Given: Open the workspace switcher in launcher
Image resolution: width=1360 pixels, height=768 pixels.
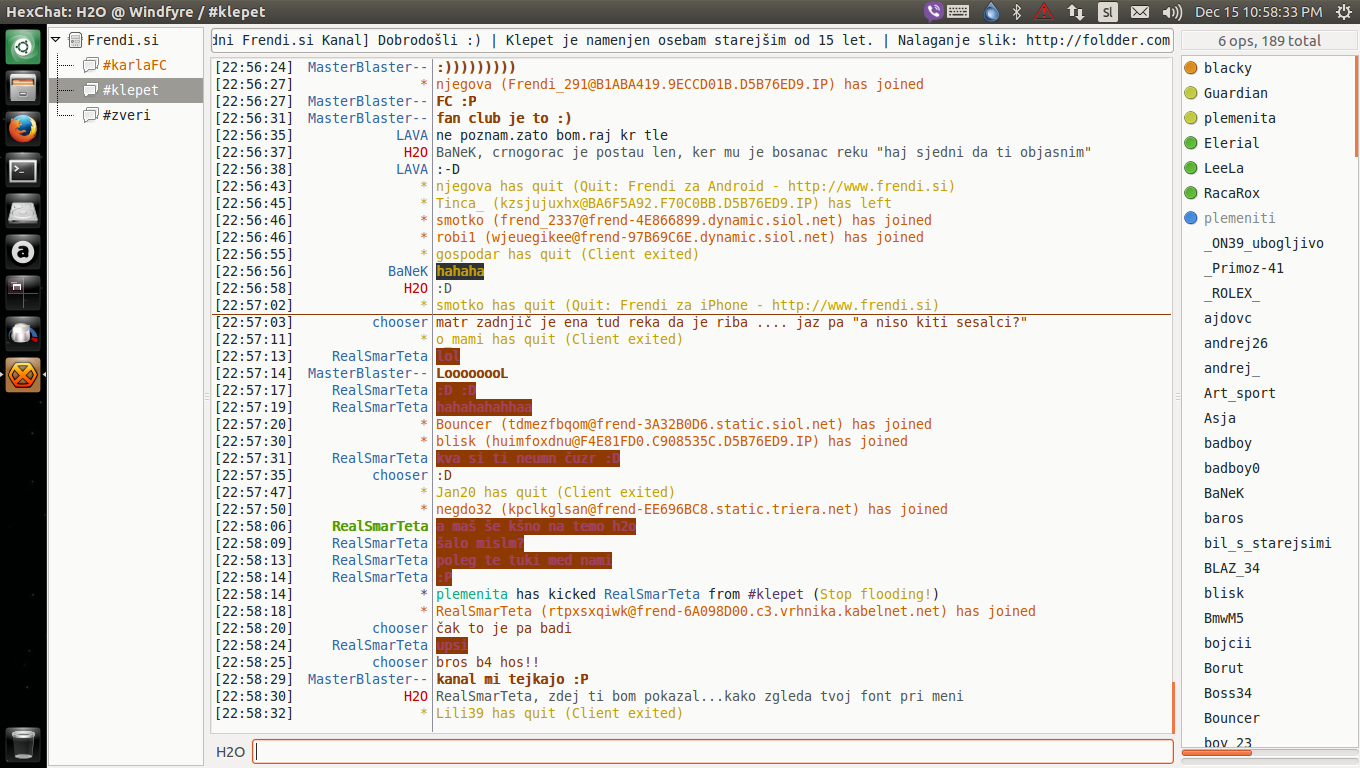Looking at the screenshot, I should coord(24,293).
